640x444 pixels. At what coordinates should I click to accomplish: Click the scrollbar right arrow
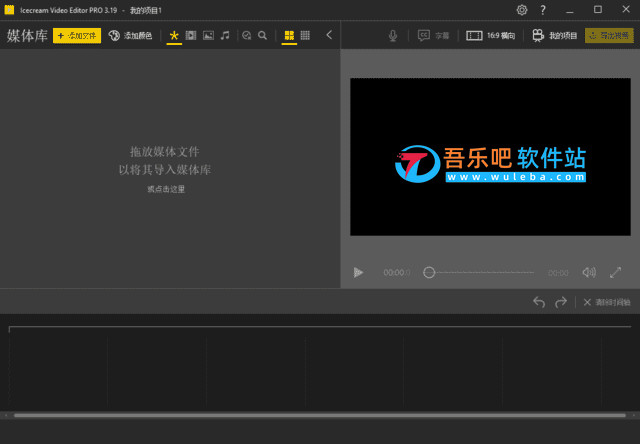coord(633,415)
